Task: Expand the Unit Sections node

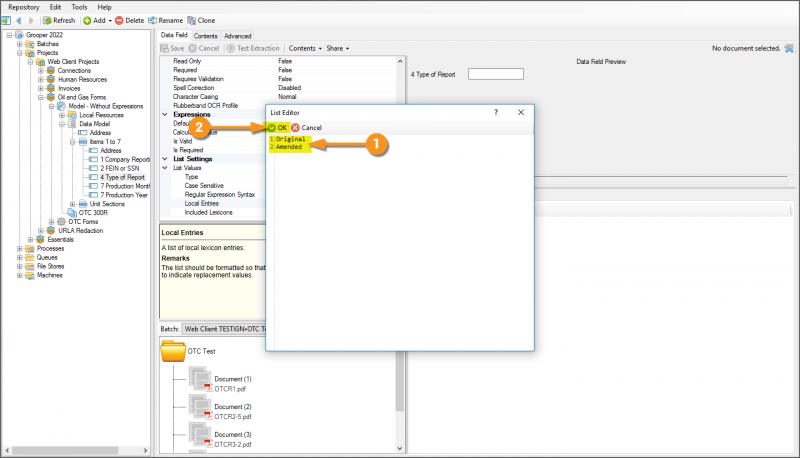Action: click(72, 204)
